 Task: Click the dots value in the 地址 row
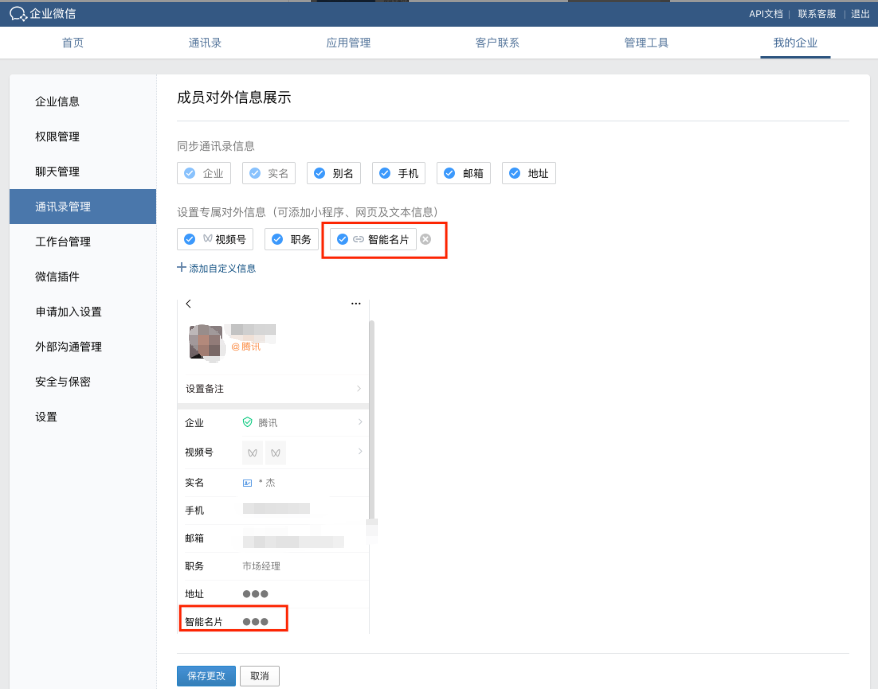click(x=255, y=594)
